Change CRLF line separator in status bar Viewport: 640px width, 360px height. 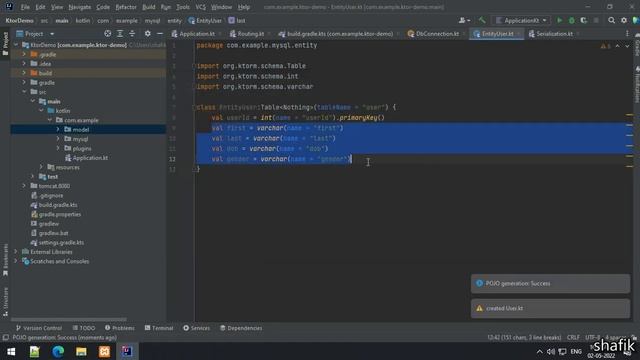[x=573, y=338]
